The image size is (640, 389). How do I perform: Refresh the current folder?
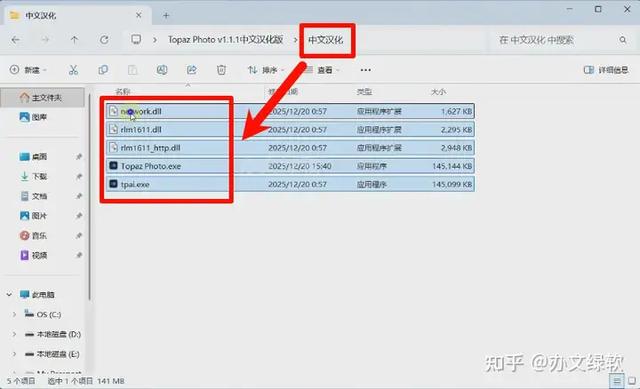click(104, 40)
